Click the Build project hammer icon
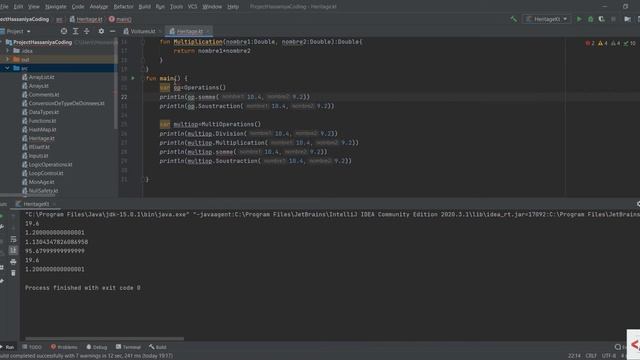 [513, 19]
